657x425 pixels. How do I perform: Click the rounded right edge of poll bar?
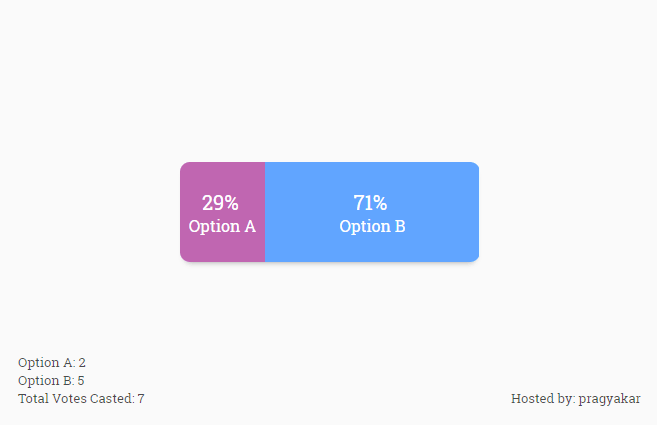[476, 212]
